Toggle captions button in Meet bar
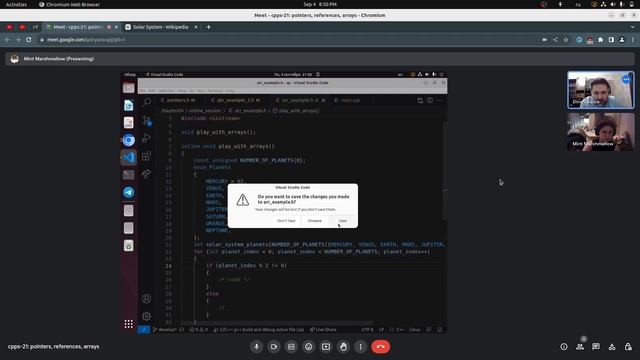This screenshot has height=360, width=640. click(x=291, y=347)
